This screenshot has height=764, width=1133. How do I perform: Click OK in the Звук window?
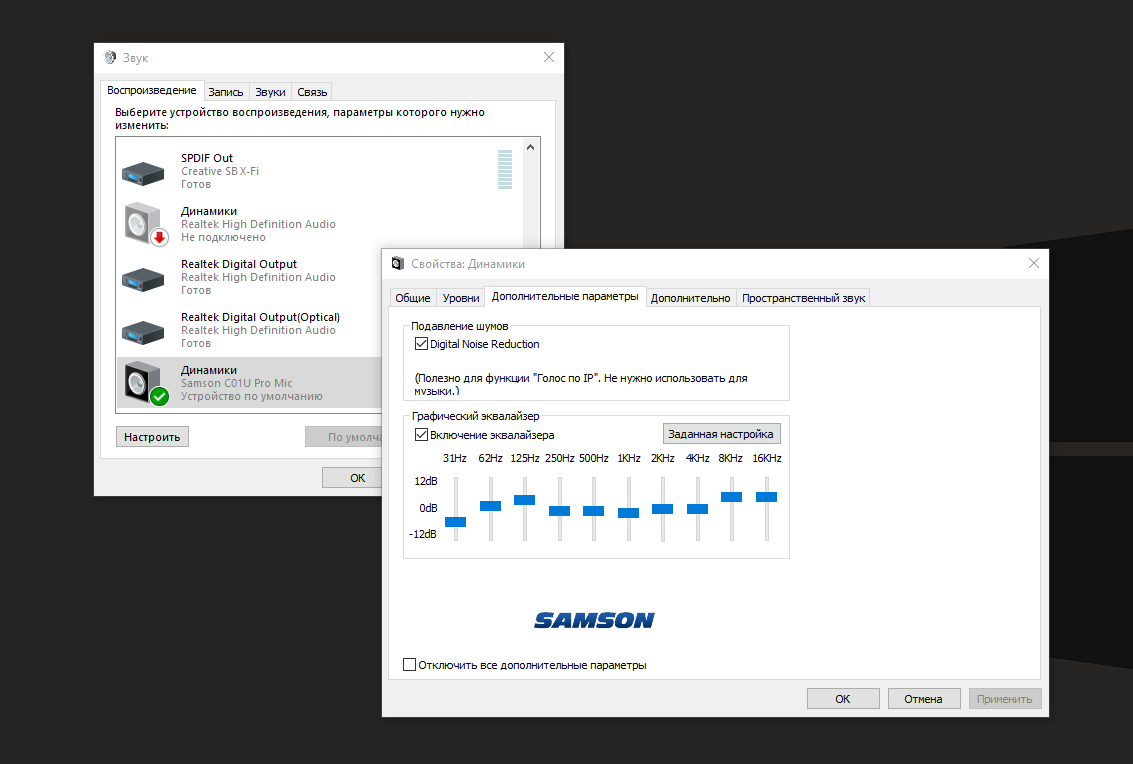click(x=352, y=478)
